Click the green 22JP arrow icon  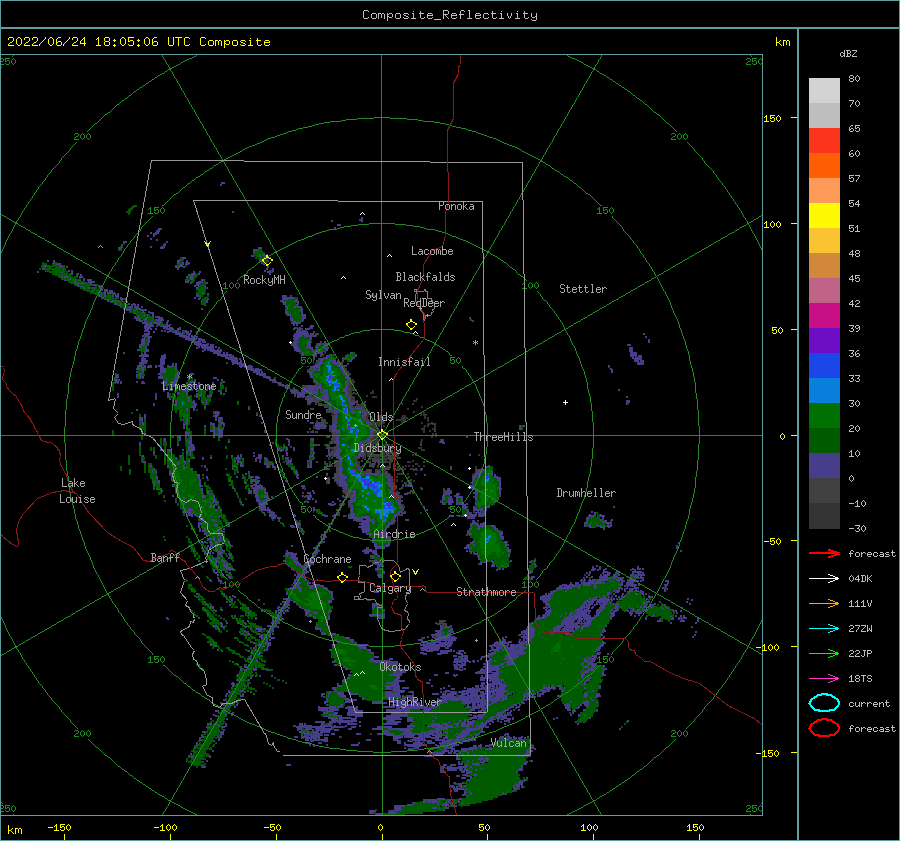coord(824,653)
